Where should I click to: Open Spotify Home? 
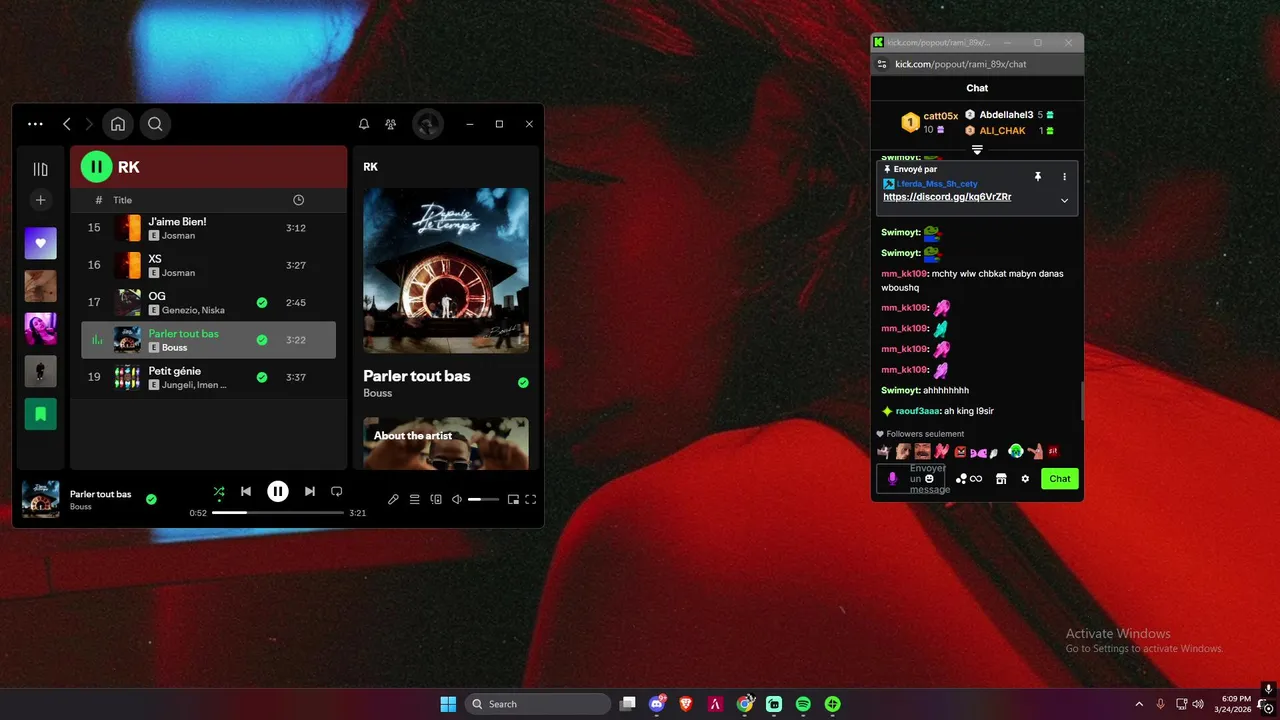click(118, 124)
